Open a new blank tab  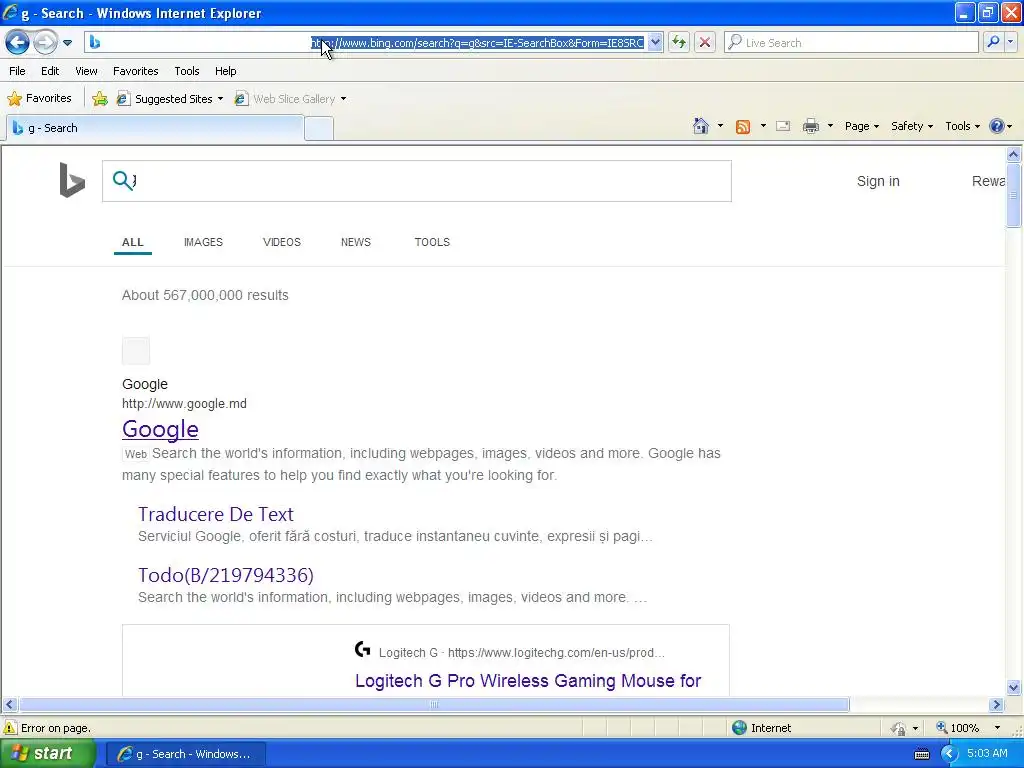point(319,129)
